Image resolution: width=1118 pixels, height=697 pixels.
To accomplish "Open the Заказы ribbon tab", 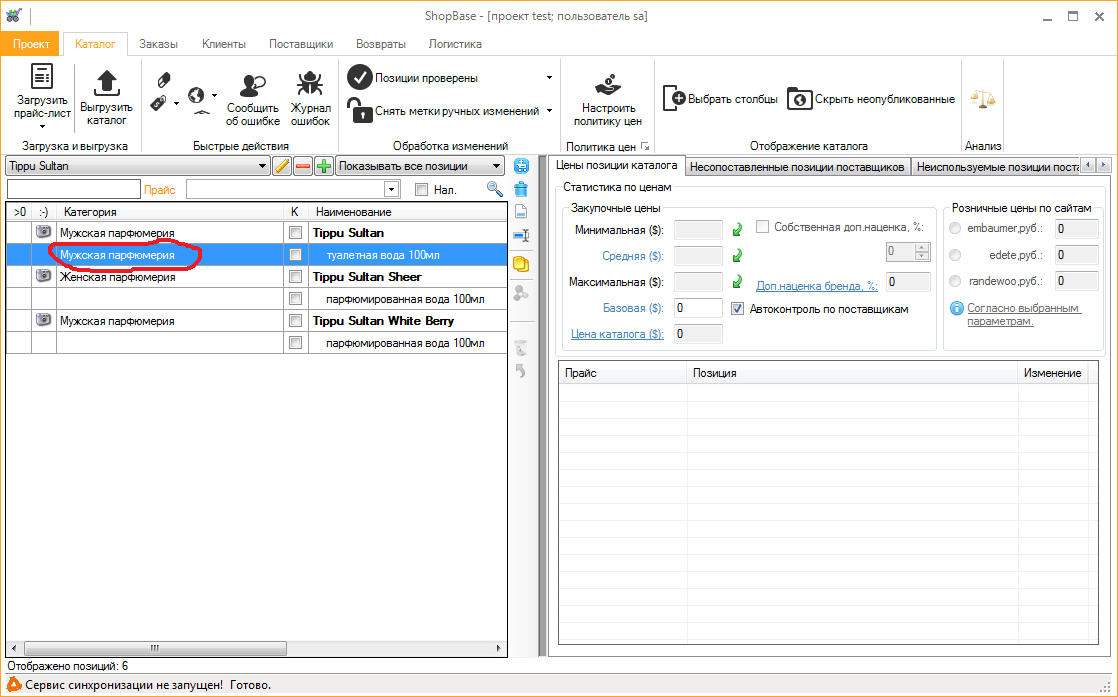I will (158, 44).
